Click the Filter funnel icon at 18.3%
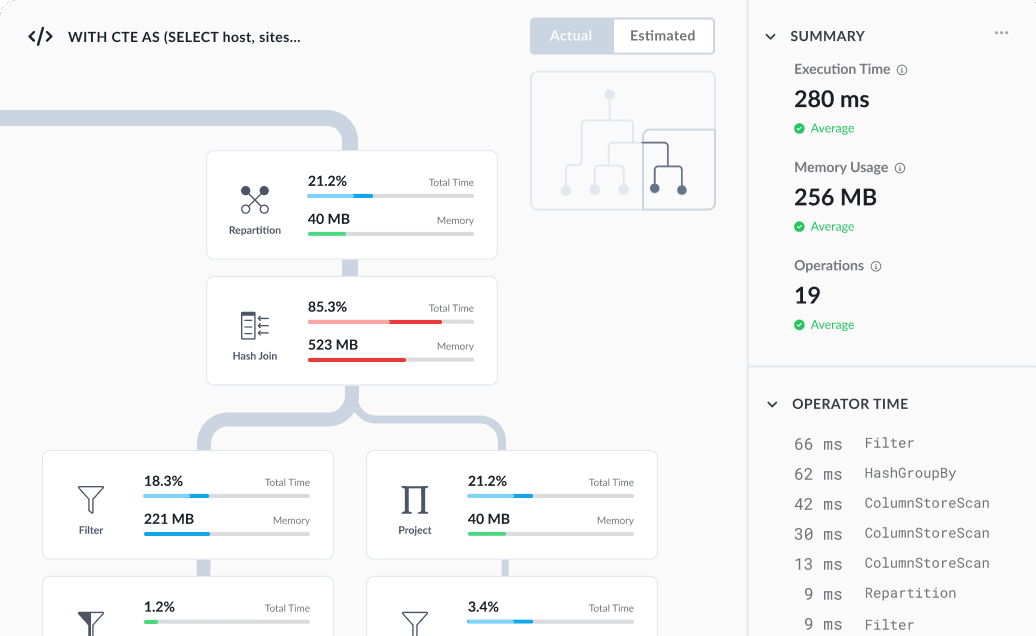The image size is (1036, 636). point(91,499)
